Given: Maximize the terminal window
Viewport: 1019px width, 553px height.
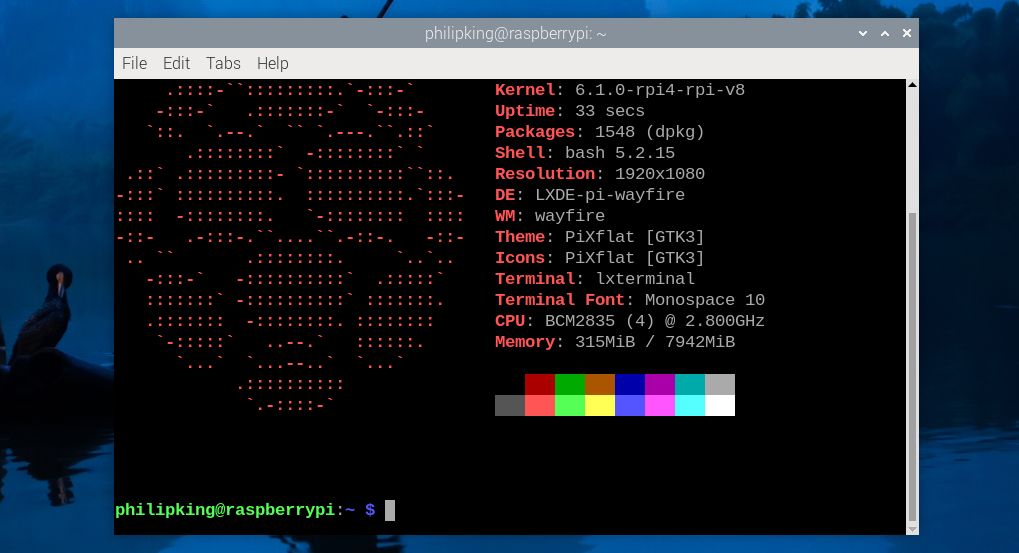Looking at the screenshot, I should [885, 33].
